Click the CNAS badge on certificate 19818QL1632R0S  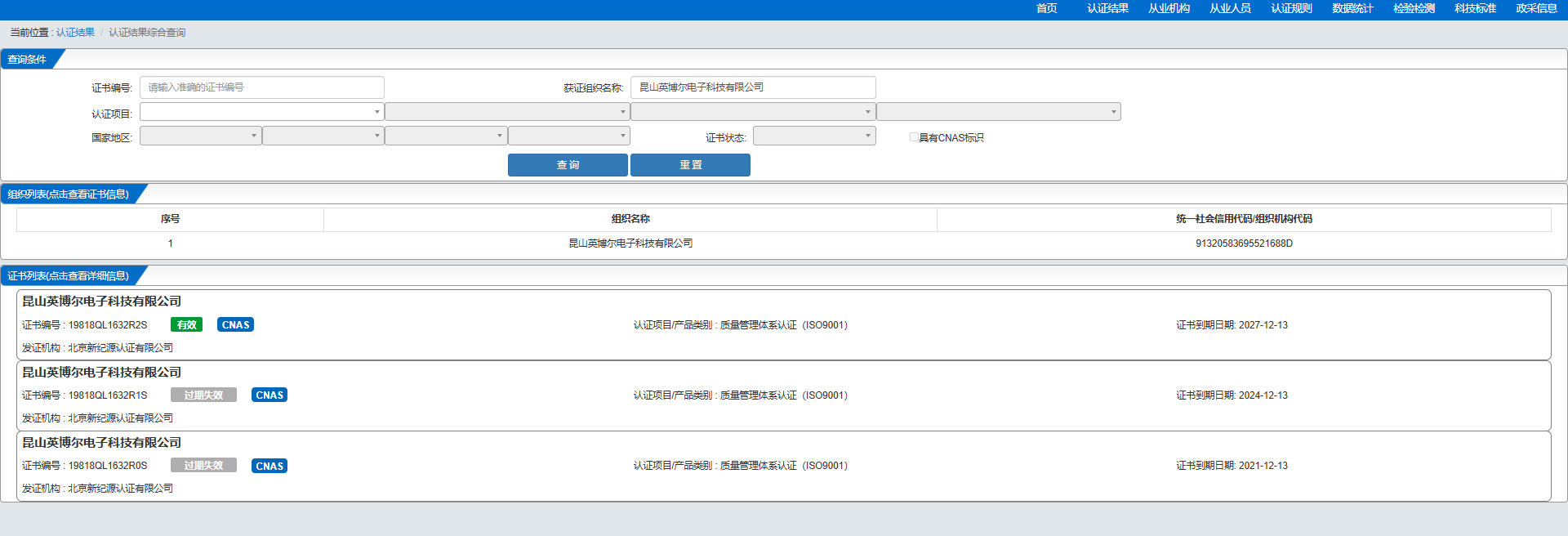coord(269,466)
